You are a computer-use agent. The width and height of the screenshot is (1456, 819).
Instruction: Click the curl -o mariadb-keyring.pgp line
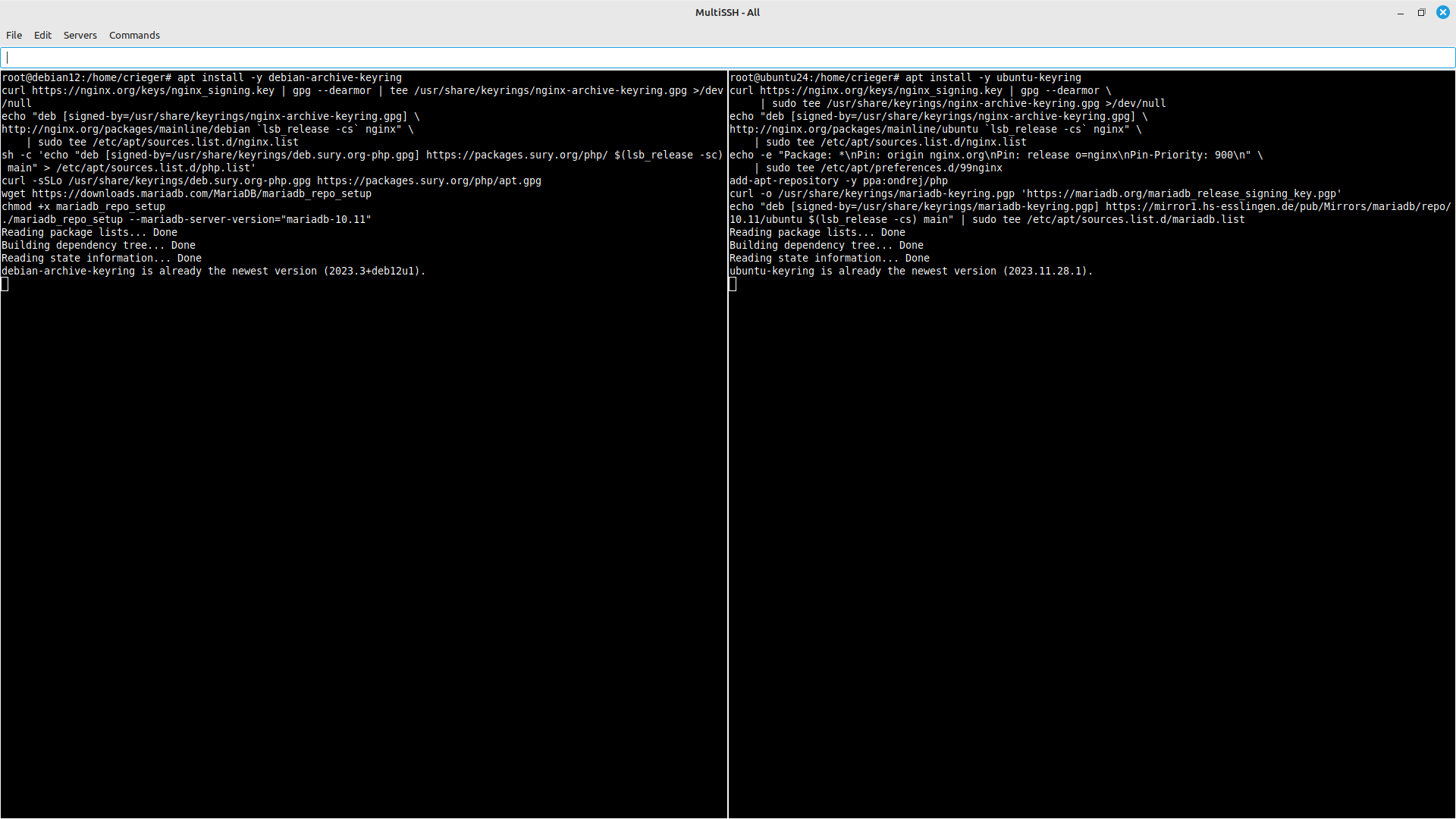pos(1036,193)
